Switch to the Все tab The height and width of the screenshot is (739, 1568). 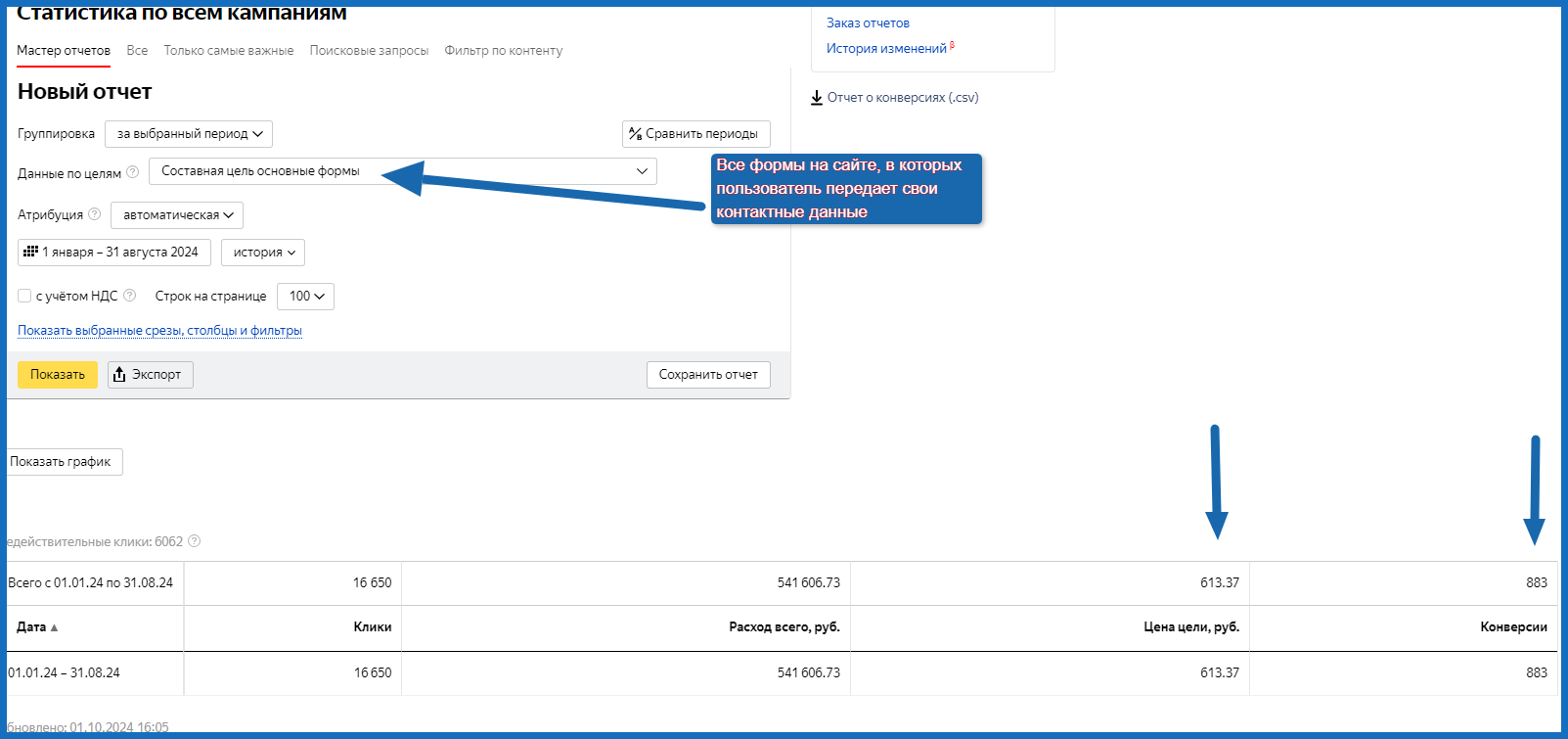coord(137,51)
